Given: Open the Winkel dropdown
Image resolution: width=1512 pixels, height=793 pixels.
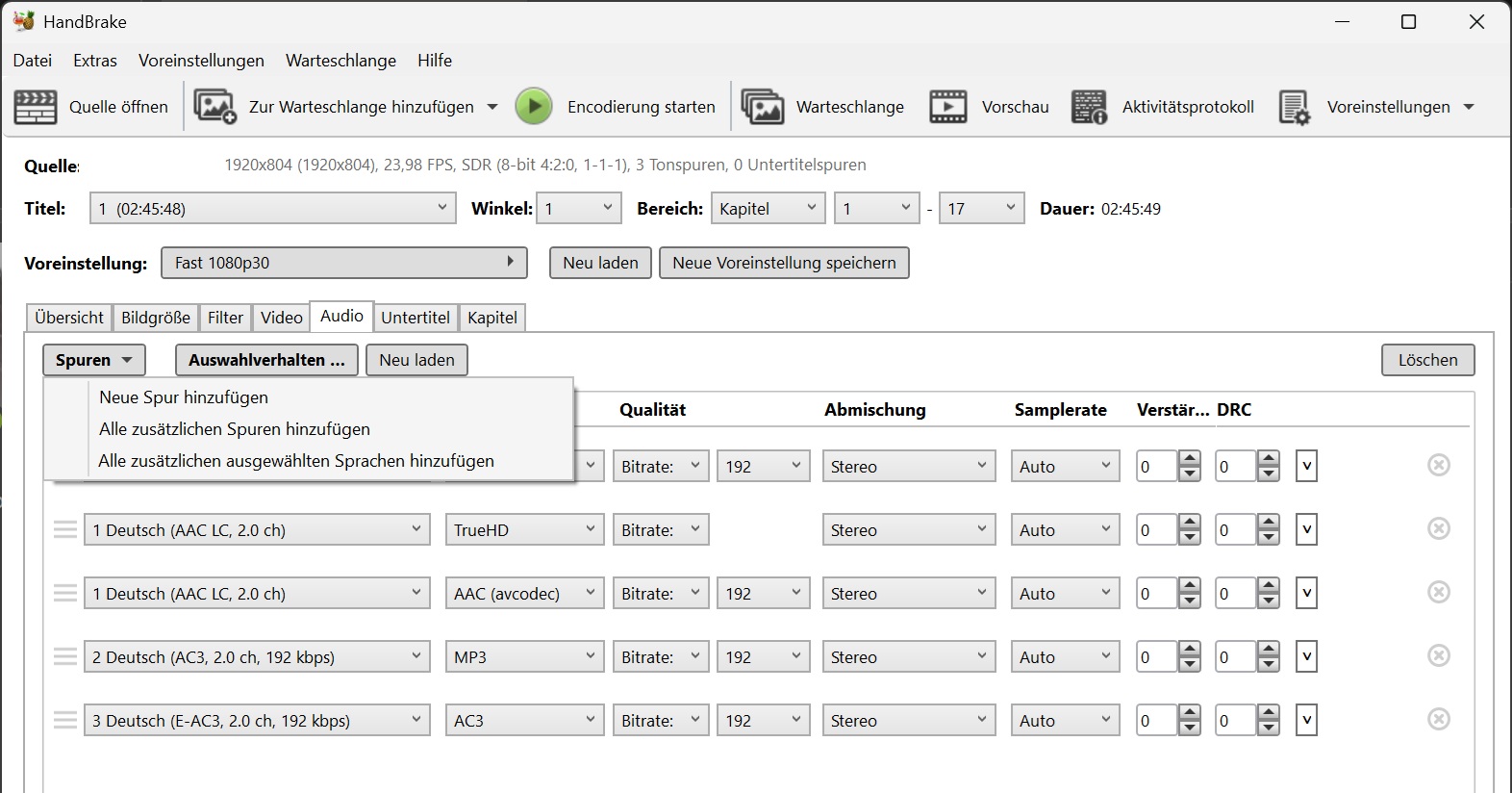Looking at the screenshot, I should [x=578, y=208].
